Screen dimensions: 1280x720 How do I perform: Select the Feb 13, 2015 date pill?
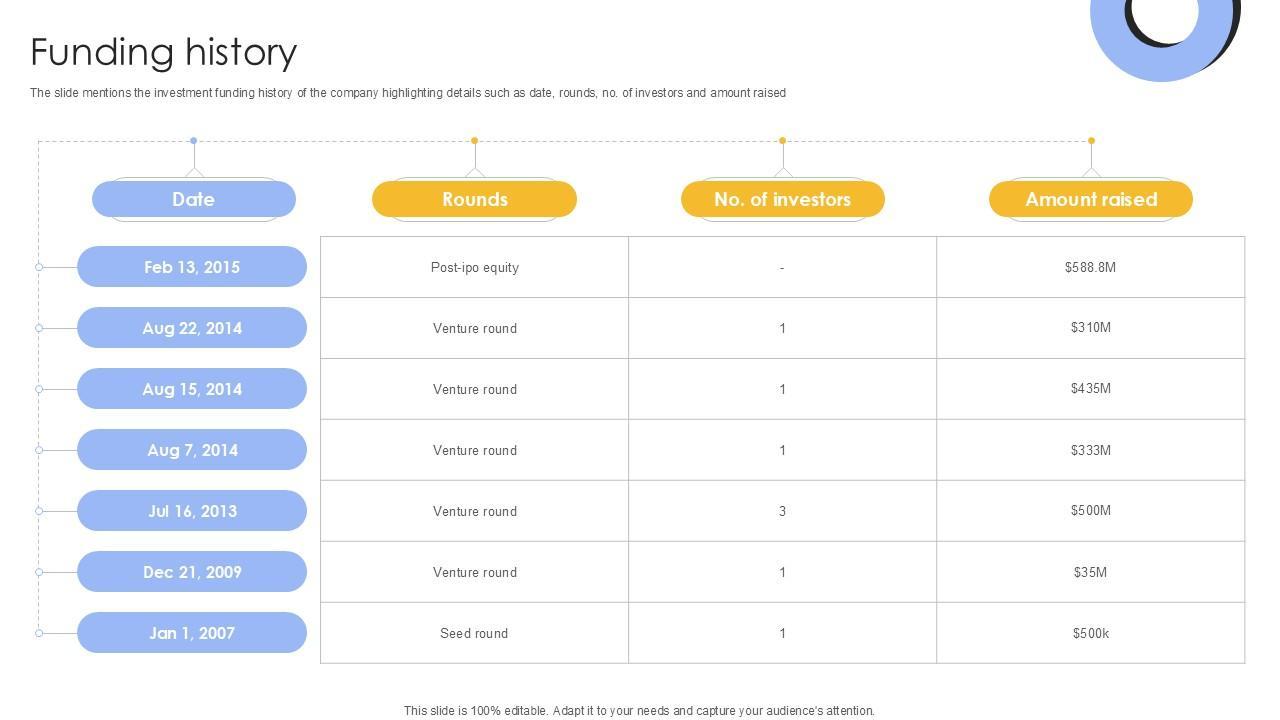coord(192,267)
